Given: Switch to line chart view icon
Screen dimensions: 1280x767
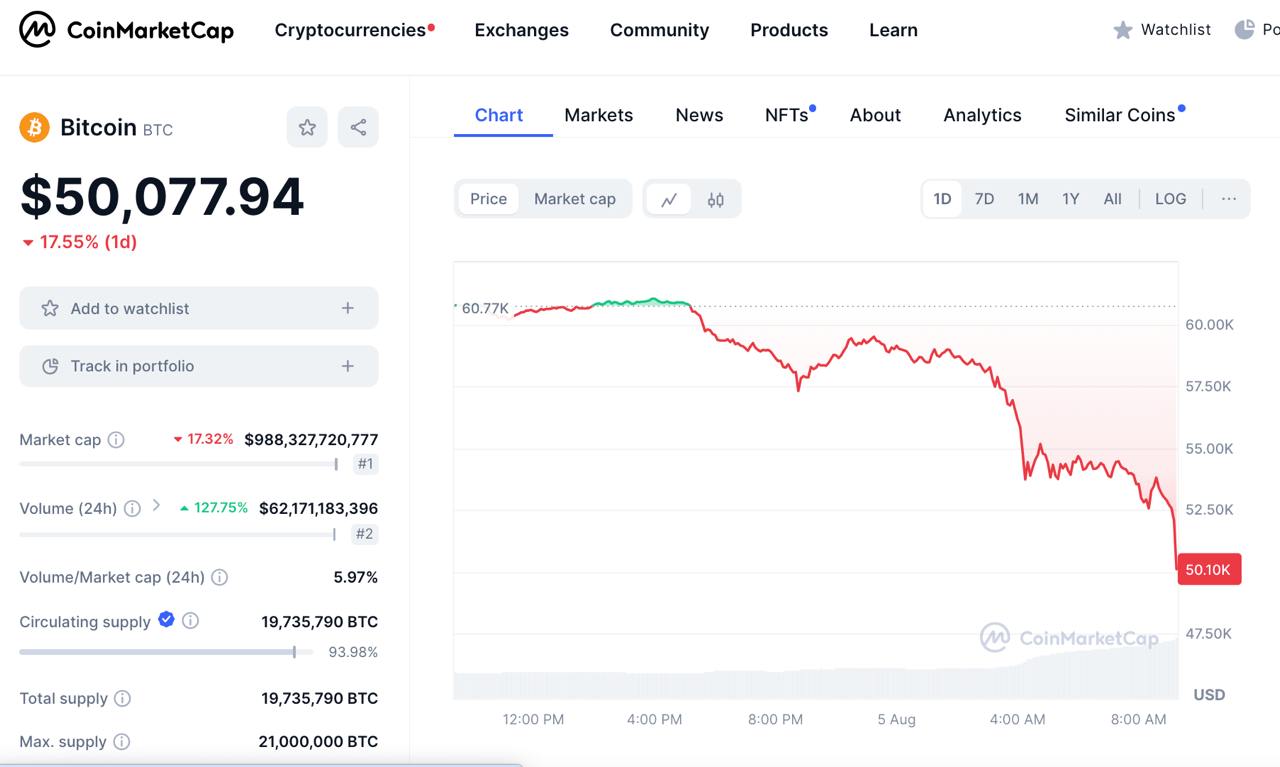Looking at the screenshot, I should pos(668,199).
